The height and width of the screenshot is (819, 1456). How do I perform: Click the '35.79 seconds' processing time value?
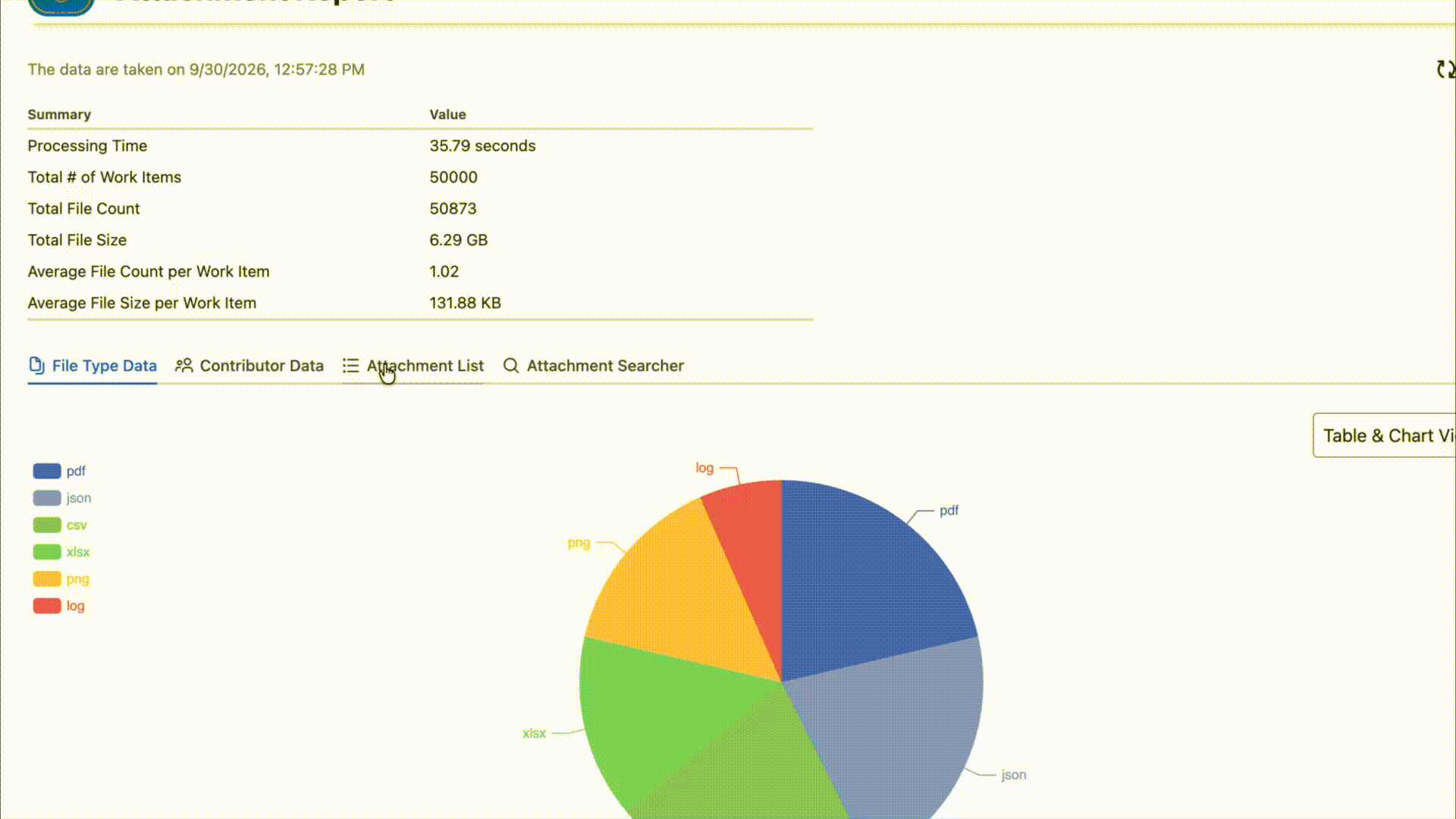[482, 146]
